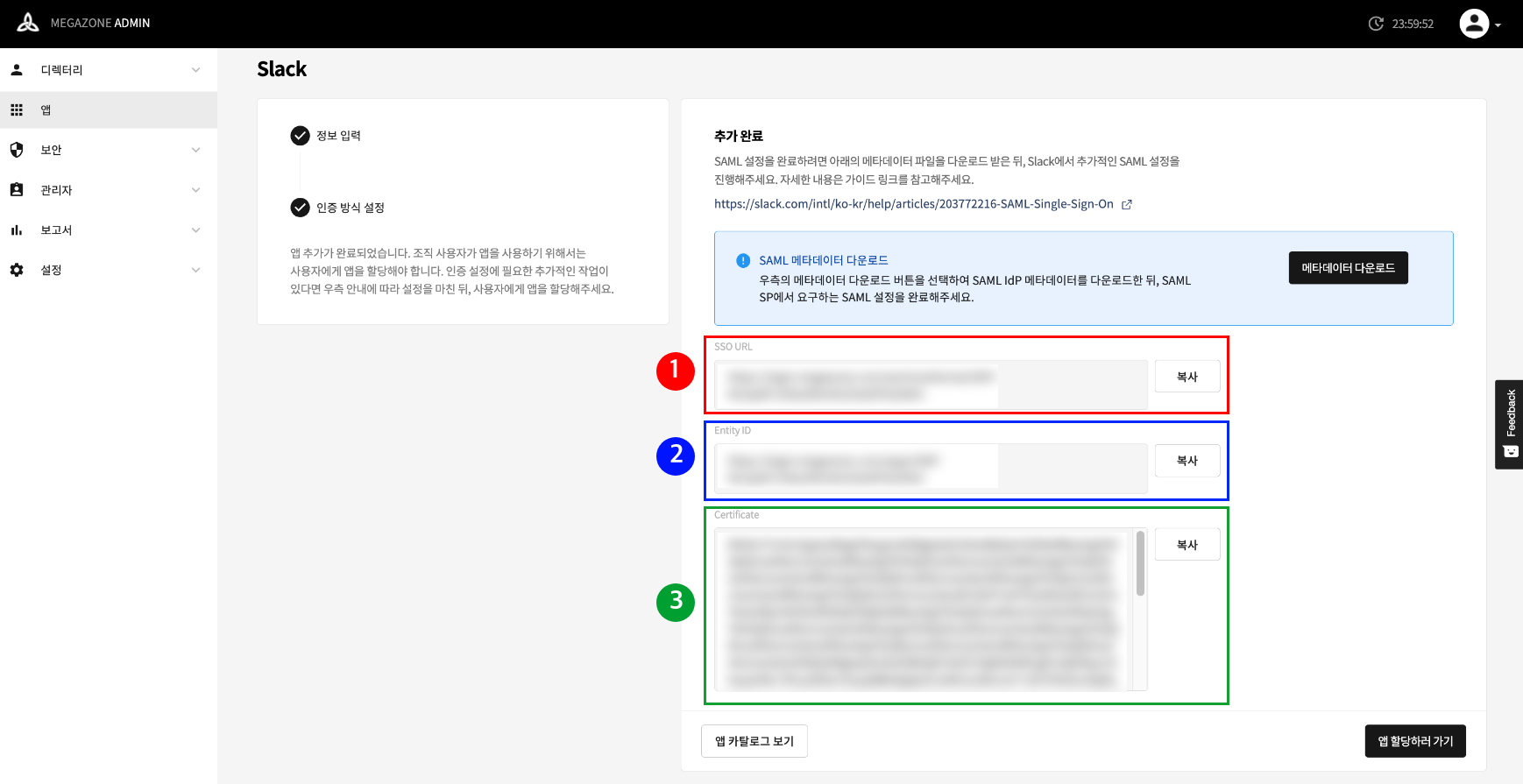Open the Feedback side tab
The width and height of the screenshot is (1523, 784).
(x=1509, y=425)
